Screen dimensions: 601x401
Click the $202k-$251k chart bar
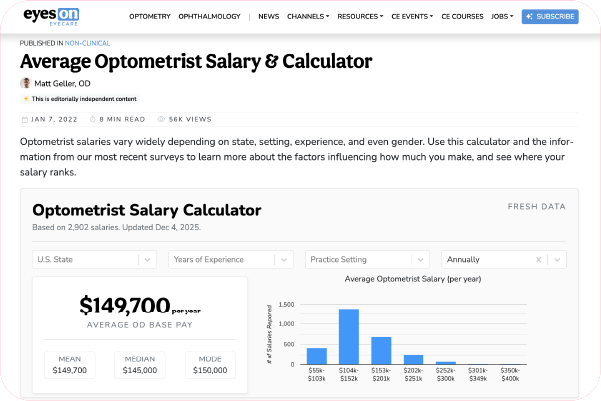pyautogui.click(x=413, y=360)
